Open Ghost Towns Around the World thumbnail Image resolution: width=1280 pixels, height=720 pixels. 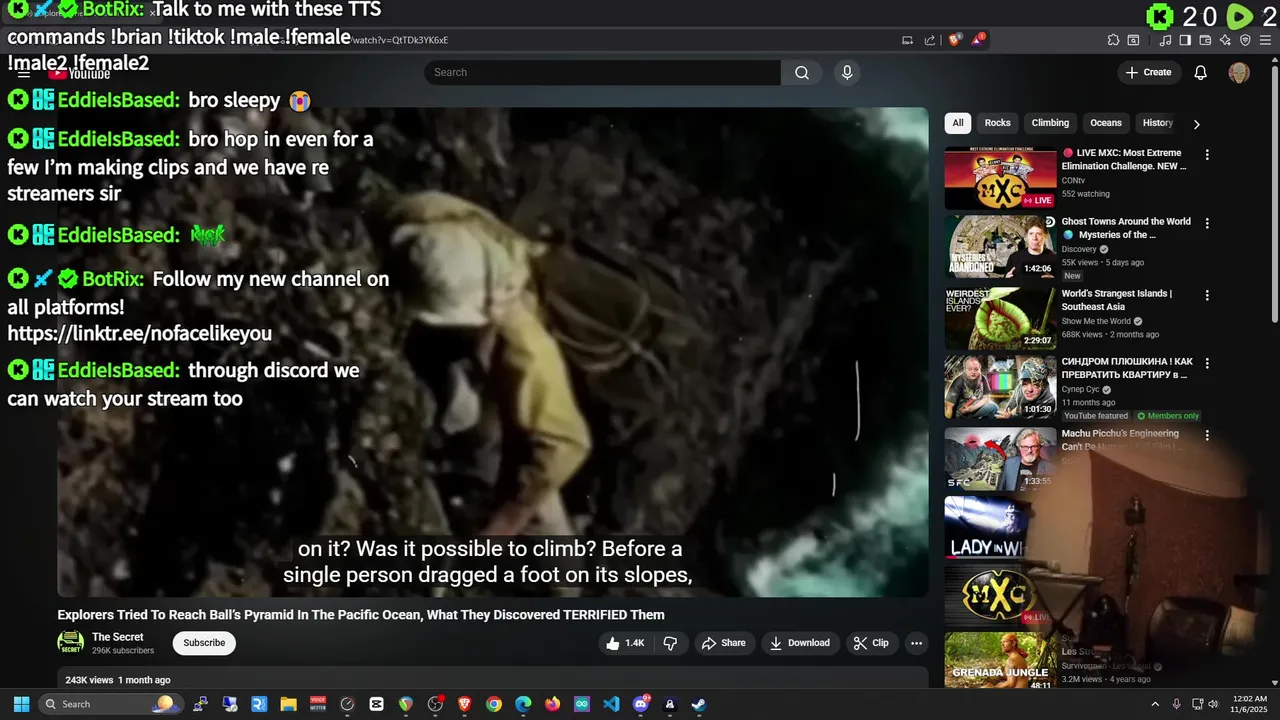click(x=1000, y=246)
